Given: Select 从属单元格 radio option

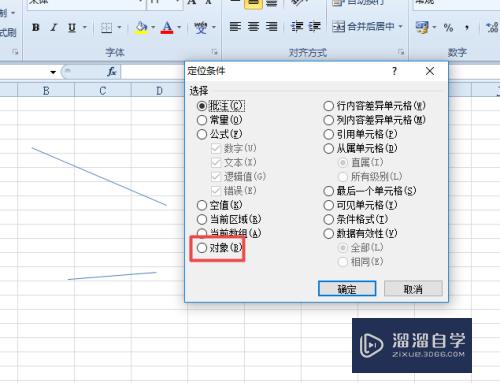Looking at the screenshot, I should point(360,148).
